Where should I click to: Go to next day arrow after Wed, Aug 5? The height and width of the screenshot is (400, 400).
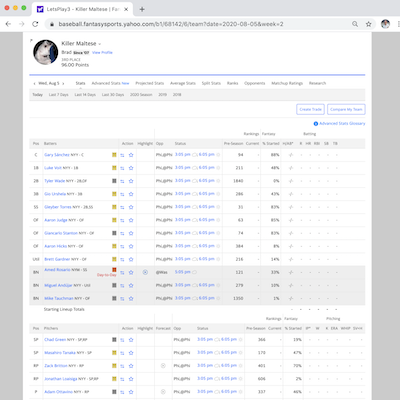pyautogui.click(x=63, y=83)
